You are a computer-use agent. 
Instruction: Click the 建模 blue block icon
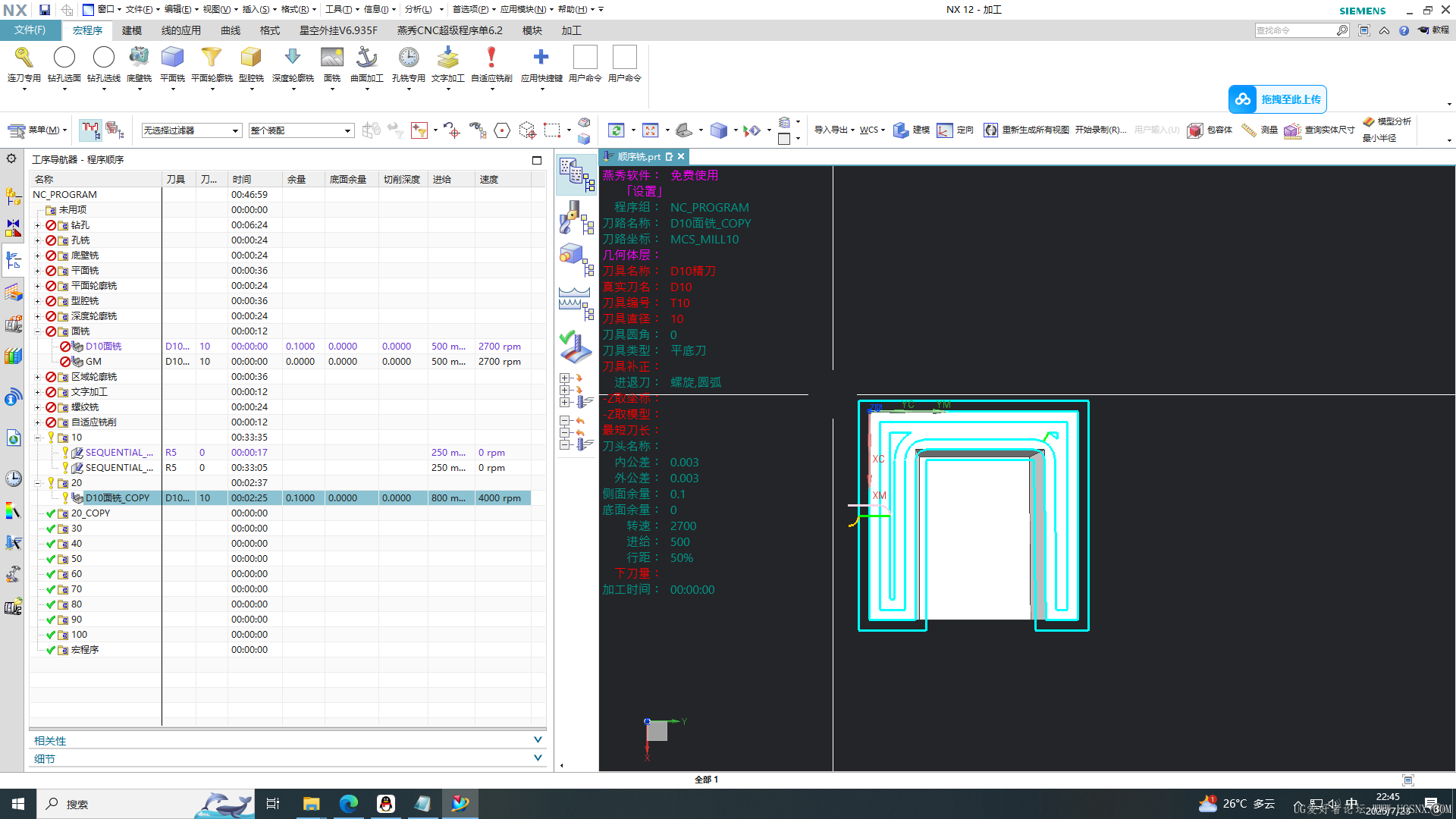click(901, 130)
